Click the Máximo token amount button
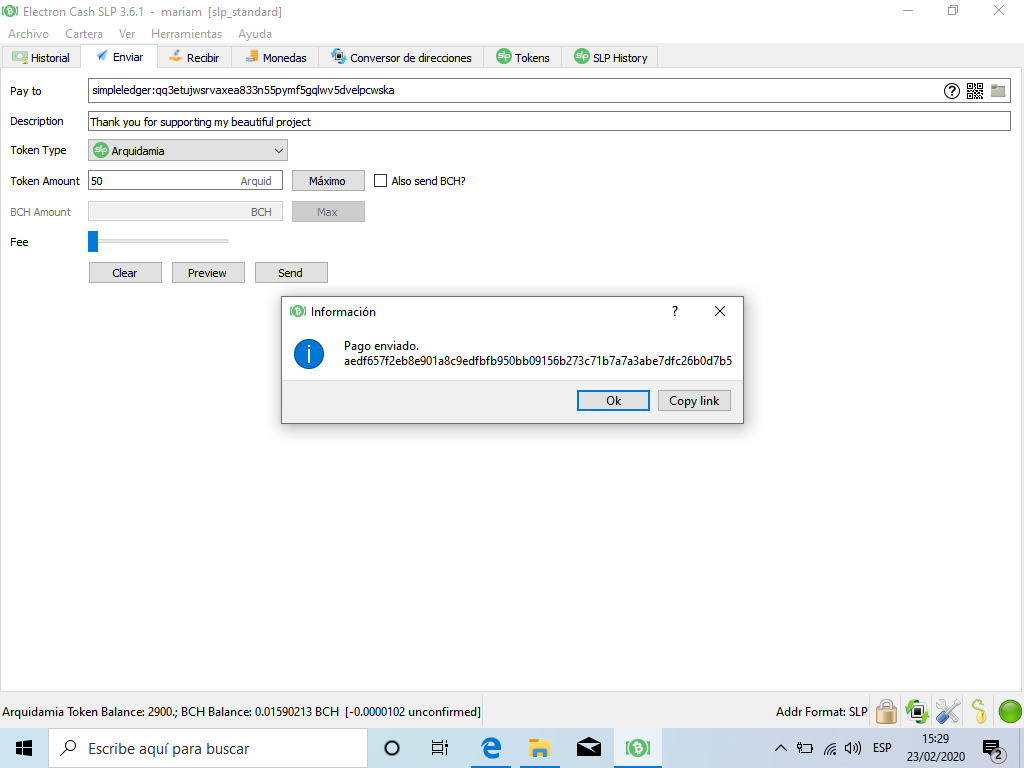 328,181
